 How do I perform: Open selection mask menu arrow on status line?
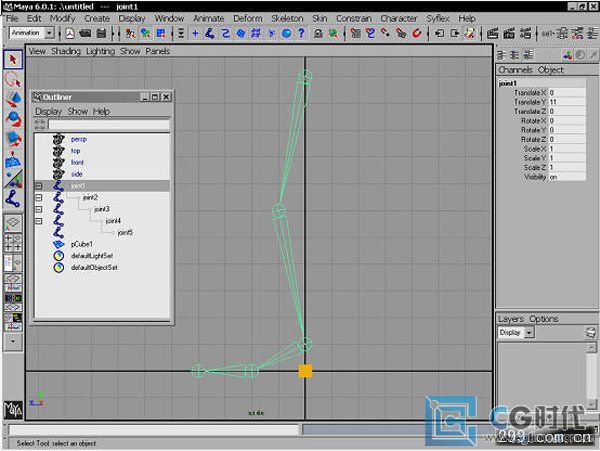(x=181, y=34)
